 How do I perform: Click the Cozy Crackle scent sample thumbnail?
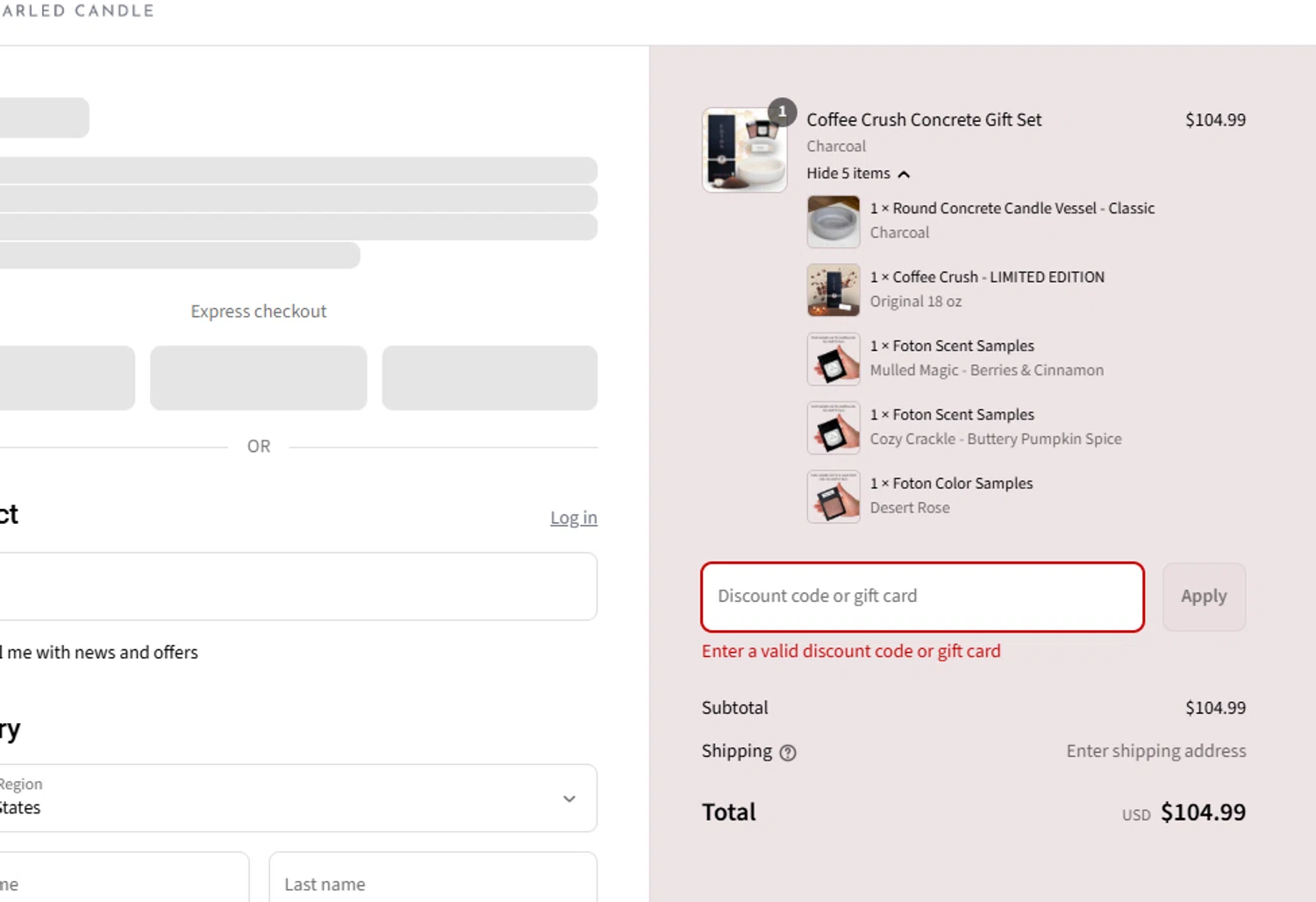833,427
